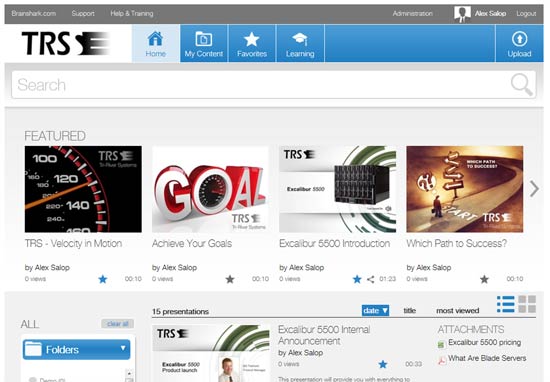The height and width of the screenshot is (382, 550).
Task: Expand the Folders dropdown
Action: click(x=76, y=349)
